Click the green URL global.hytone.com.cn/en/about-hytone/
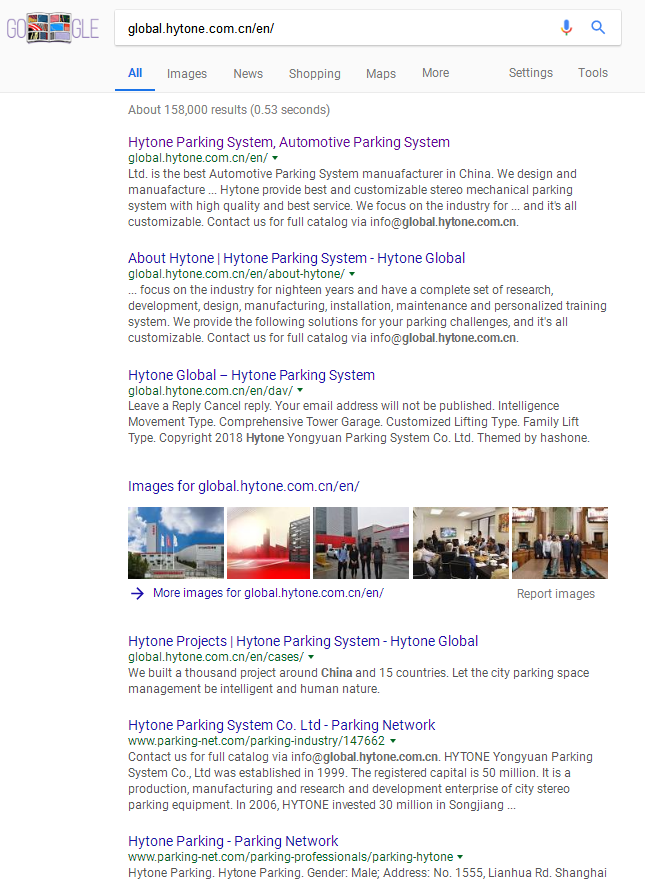The height and width of the screenshot is (882, 645). tap(236, 274)
